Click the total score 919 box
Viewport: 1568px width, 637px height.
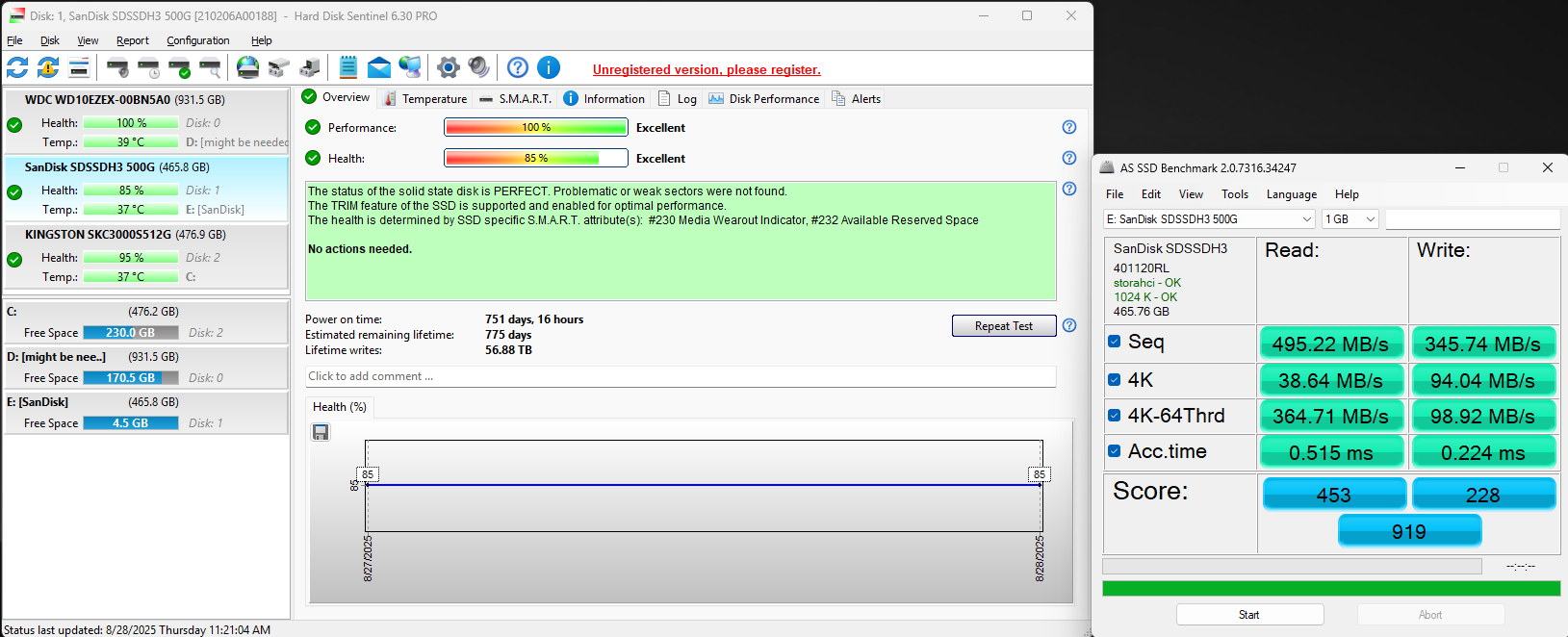[x=1409, y=531]
